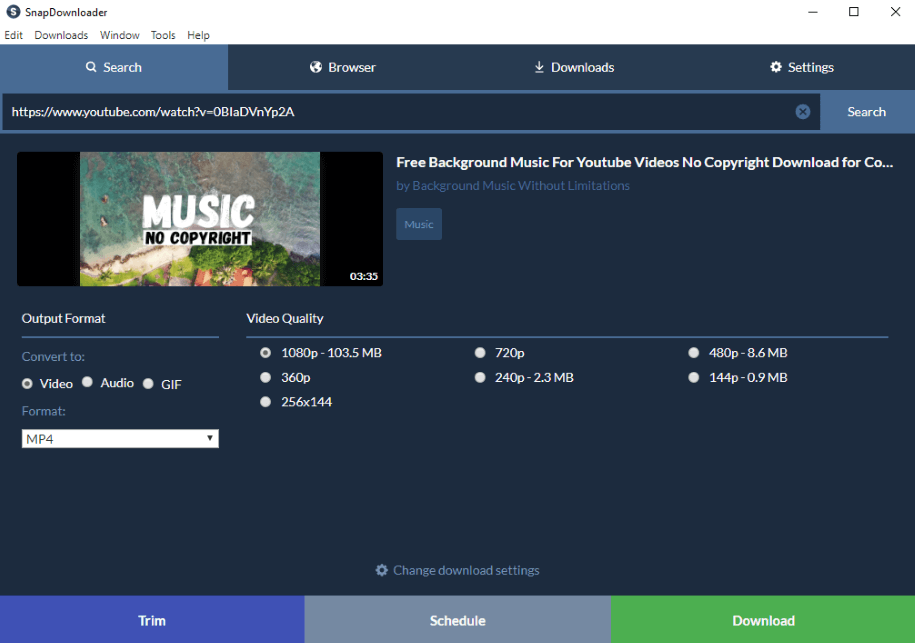Click the Convert to: label

[x=53, y=357]
